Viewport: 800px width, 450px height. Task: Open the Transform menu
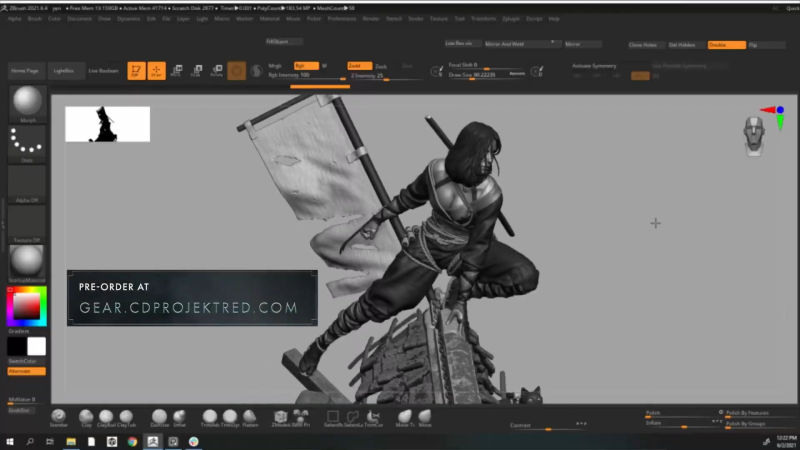coord(483,19)
